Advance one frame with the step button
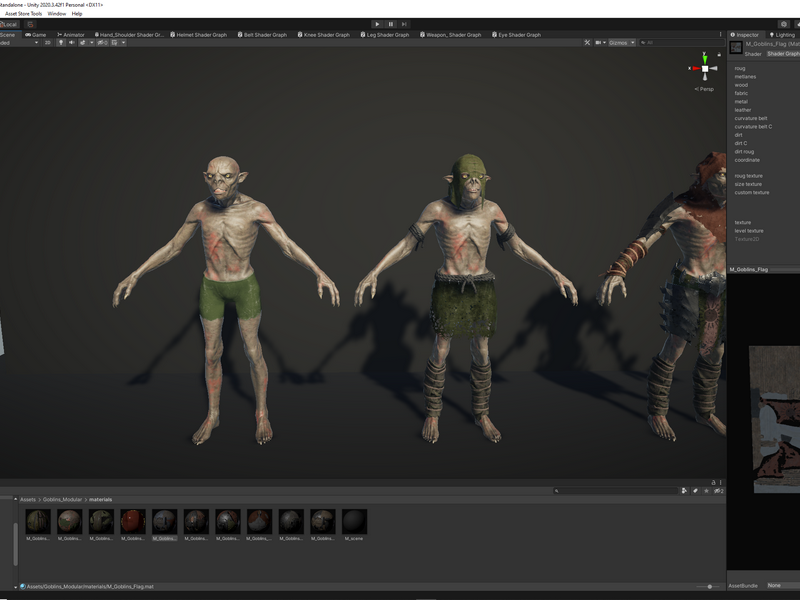 click(x=404, y=24)
